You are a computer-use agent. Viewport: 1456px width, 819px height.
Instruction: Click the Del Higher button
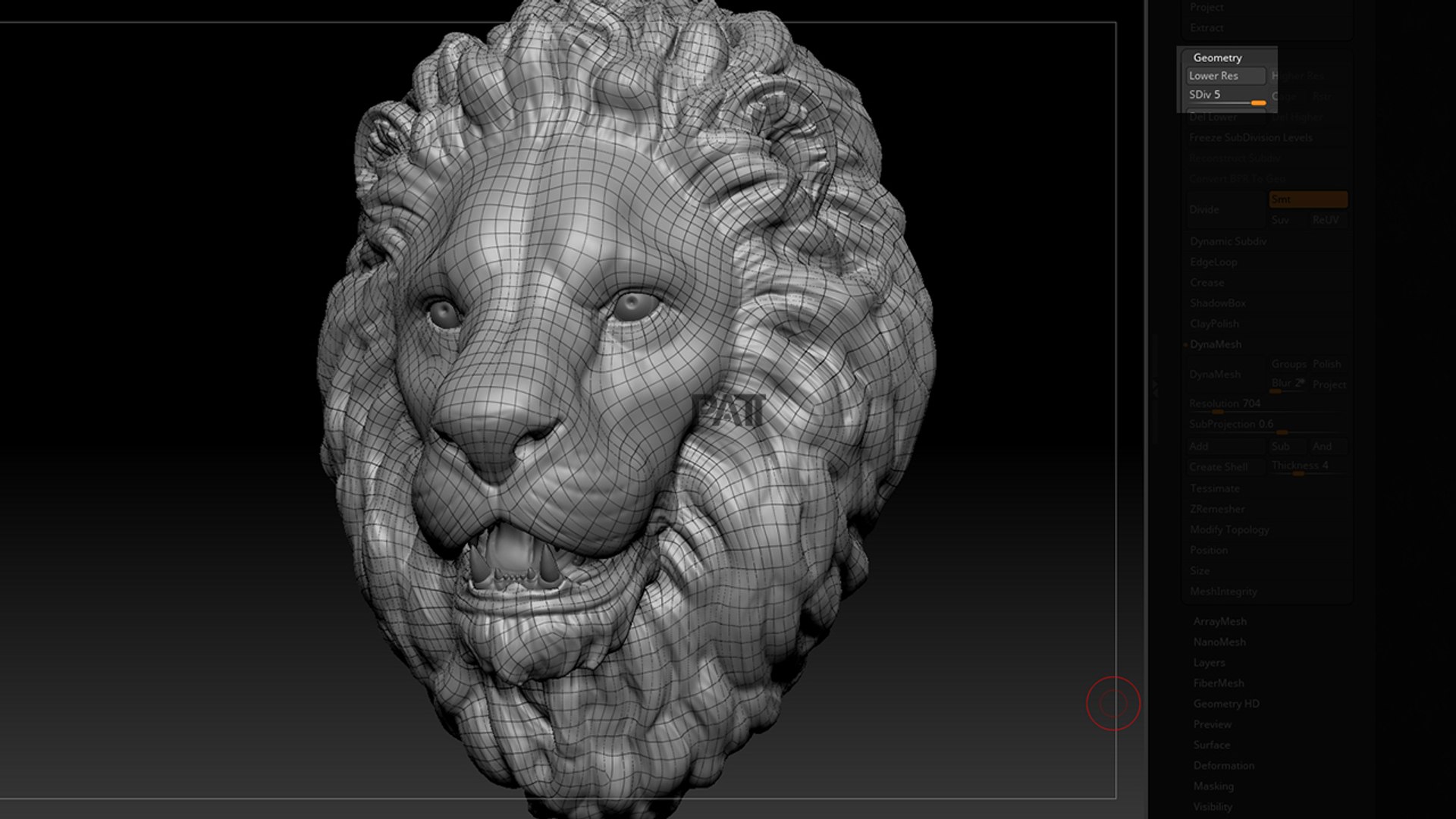(1309, 117)
